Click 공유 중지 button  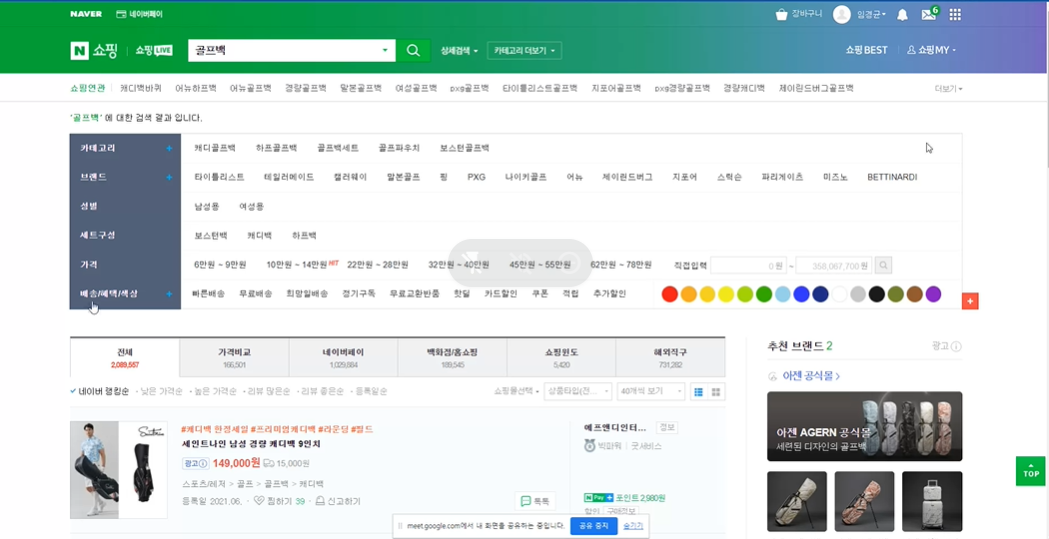click(x=594, y=526)
